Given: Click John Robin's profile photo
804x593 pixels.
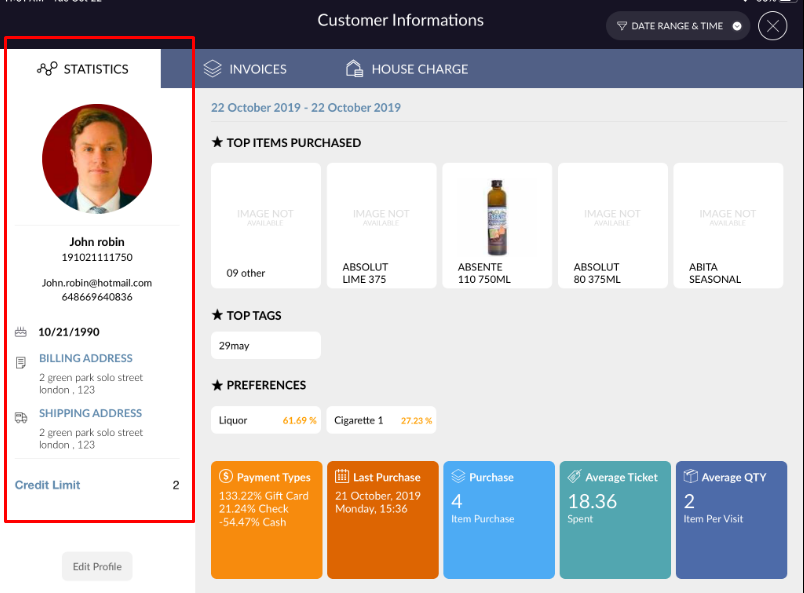Looking at the screenshot, I should pos(97,159).
